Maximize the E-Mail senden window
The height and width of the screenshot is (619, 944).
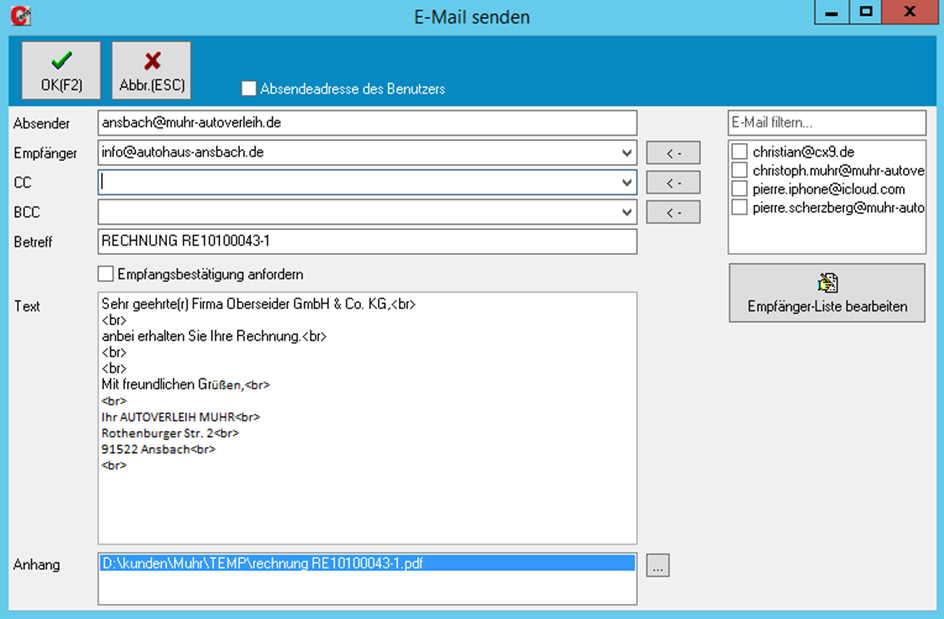point(866,13)
